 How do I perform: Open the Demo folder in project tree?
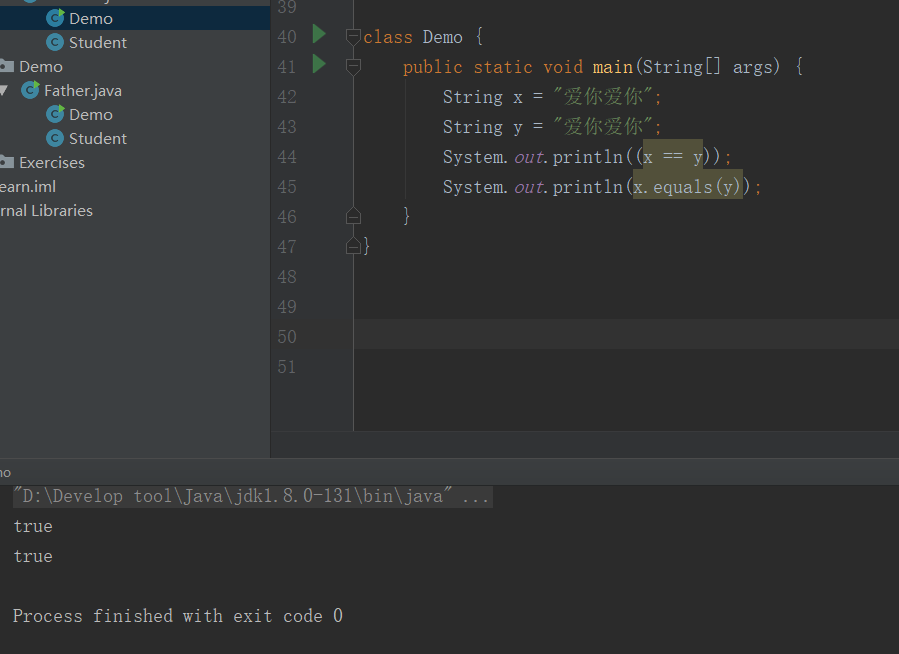pyautogui.click(x=41, y=66)
